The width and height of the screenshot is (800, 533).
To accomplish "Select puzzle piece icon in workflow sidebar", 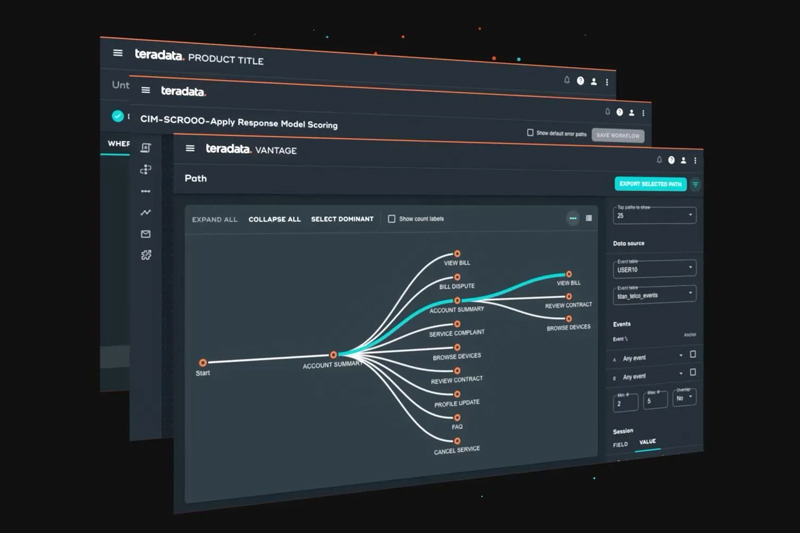I will [146, 255].
